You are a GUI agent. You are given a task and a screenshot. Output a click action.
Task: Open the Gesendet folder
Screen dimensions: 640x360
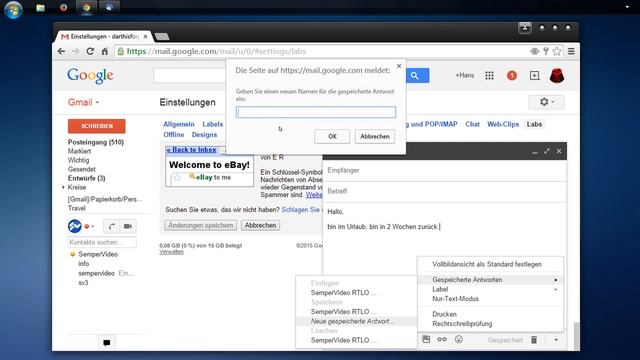click(x=82, y=169)
